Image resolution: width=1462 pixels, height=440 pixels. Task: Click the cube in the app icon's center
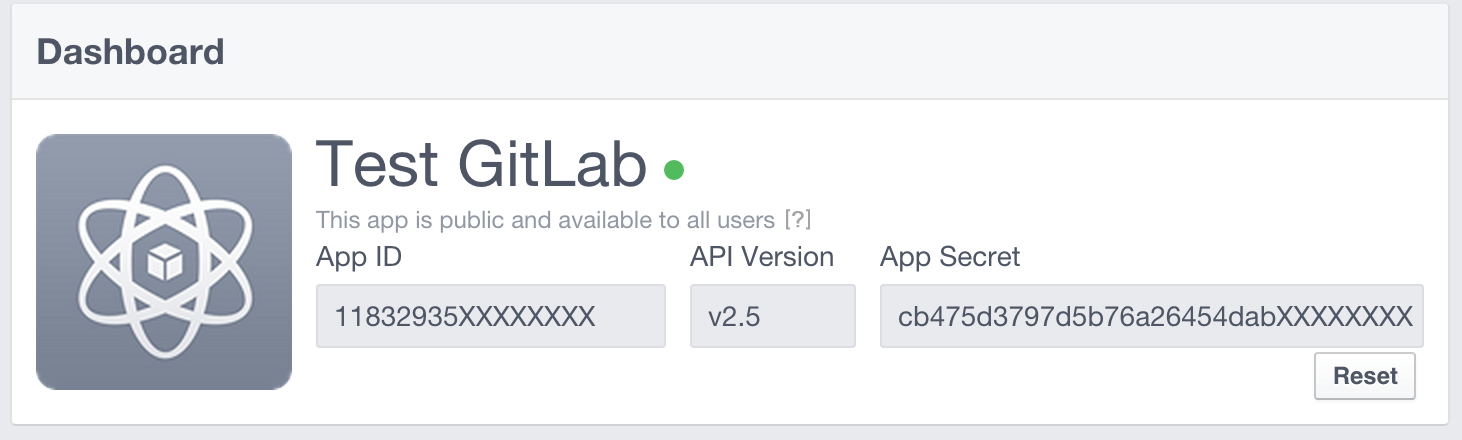click(163, 263)
